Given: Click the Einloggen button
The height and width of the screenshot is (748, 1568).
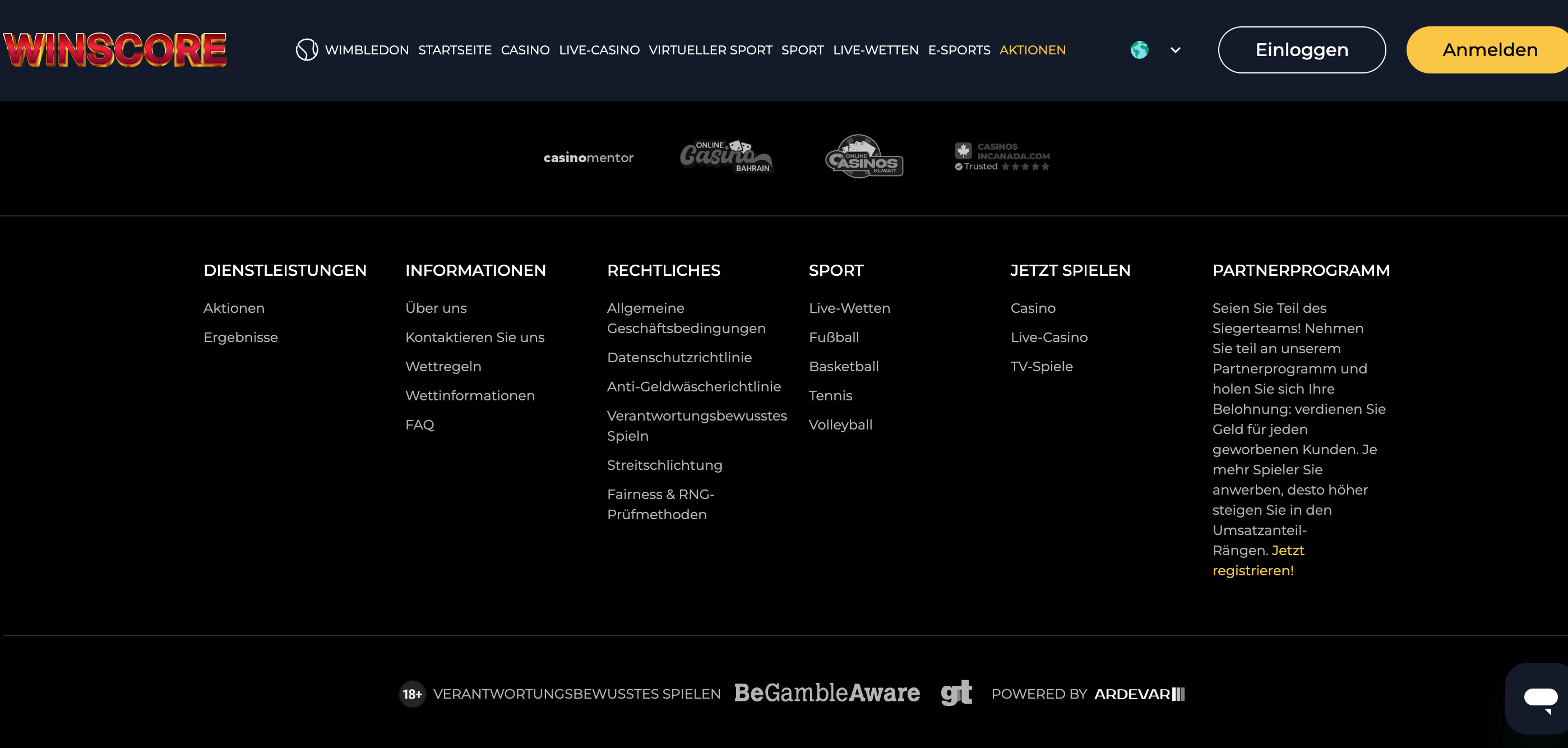Looking at the screenshot, I should [1301, 49].
